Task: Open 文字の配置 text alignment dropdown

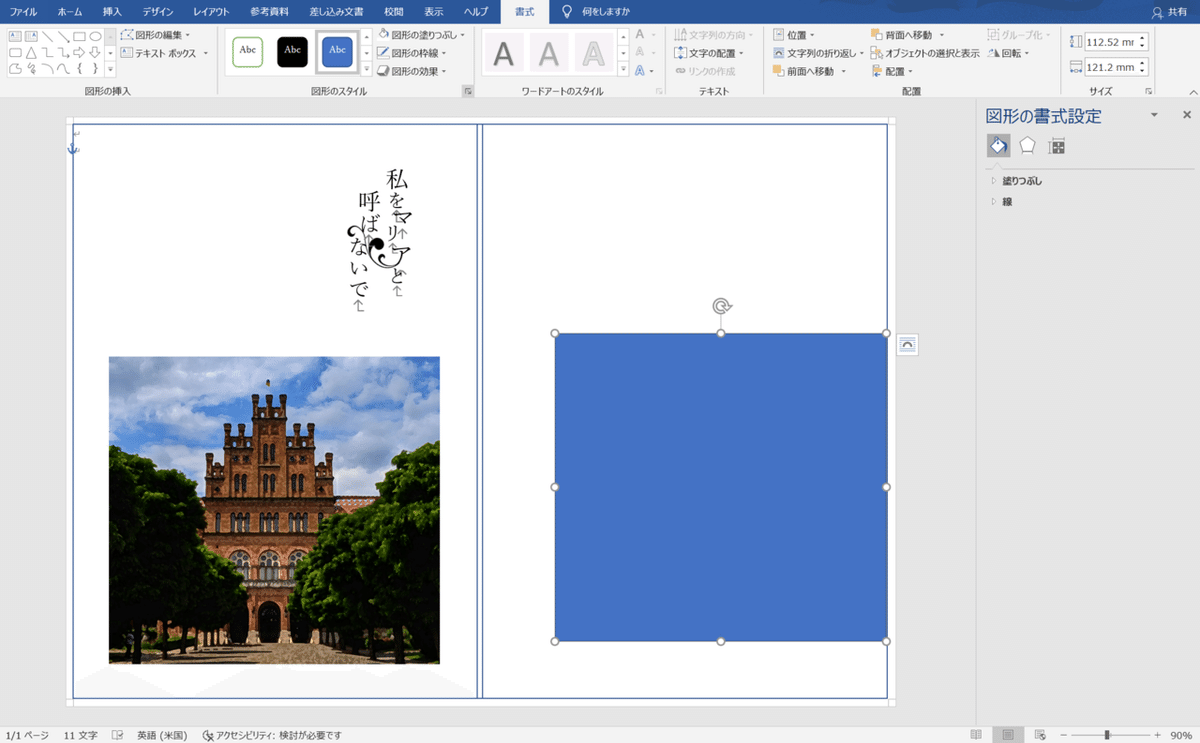Action: pos(709,53)
